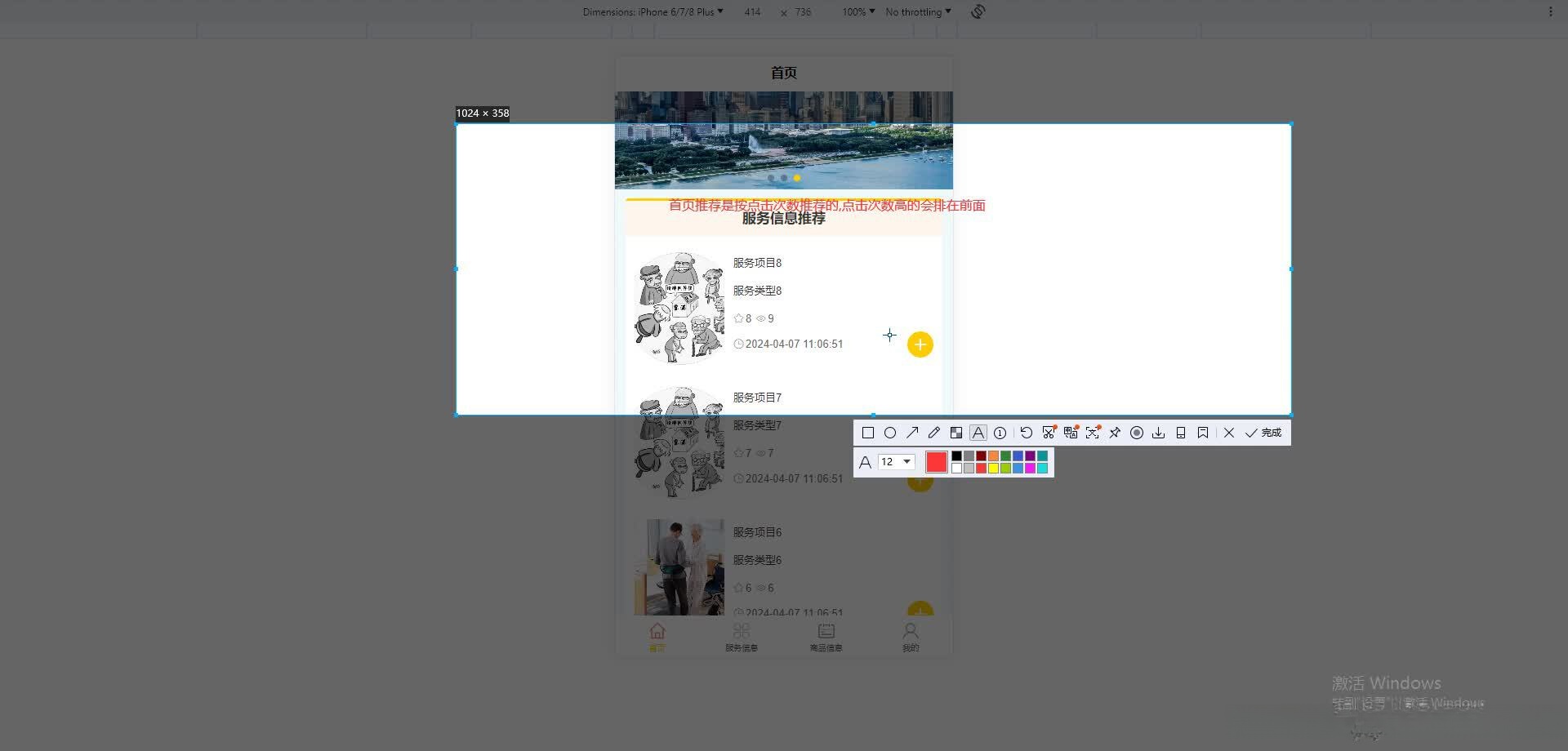Open the font size dropdown
This screenshot has height=751, width=1568.
click(895, 461)
